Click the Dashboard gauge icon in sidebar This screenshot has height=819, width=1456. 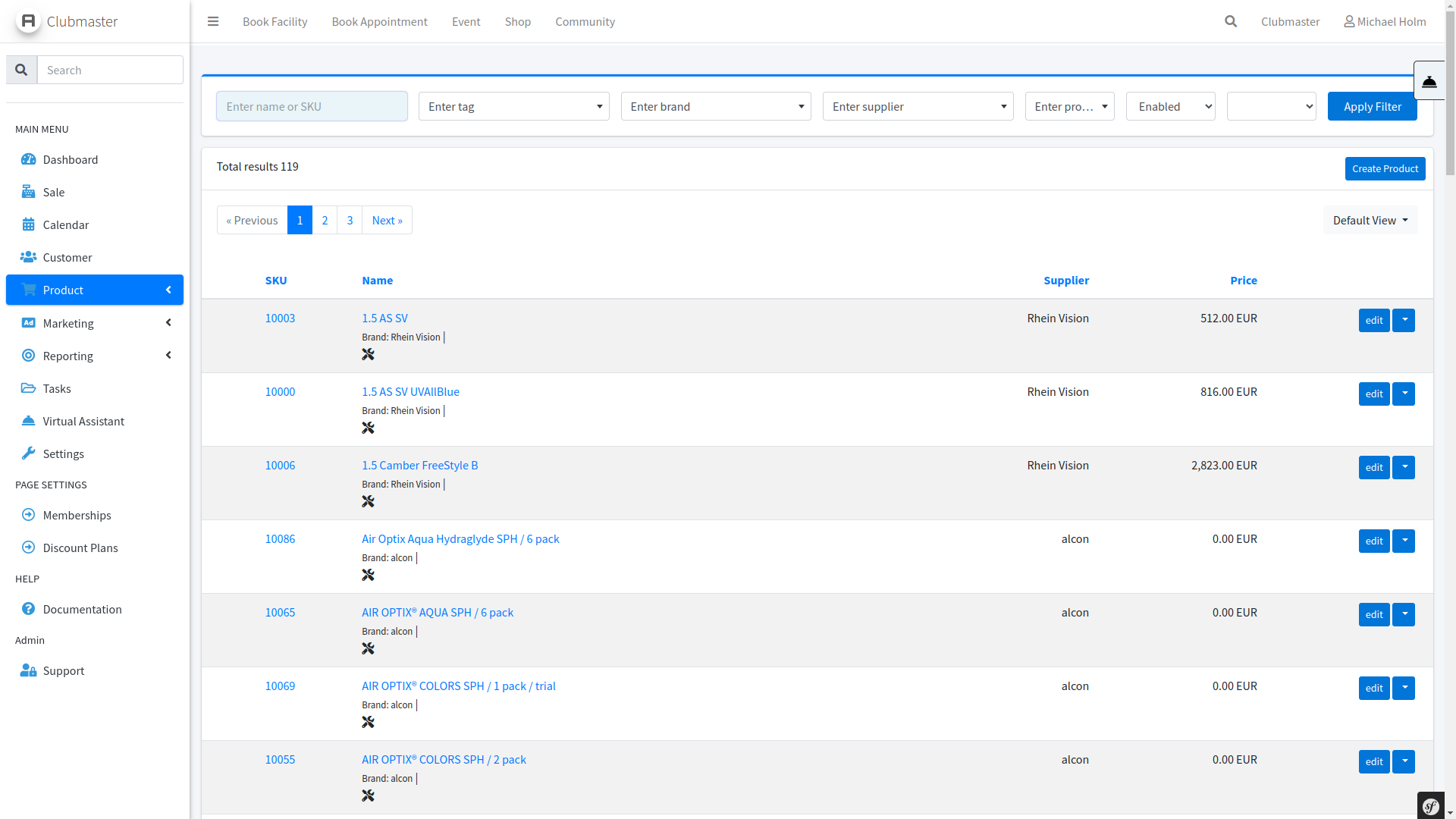coord(29,159)
